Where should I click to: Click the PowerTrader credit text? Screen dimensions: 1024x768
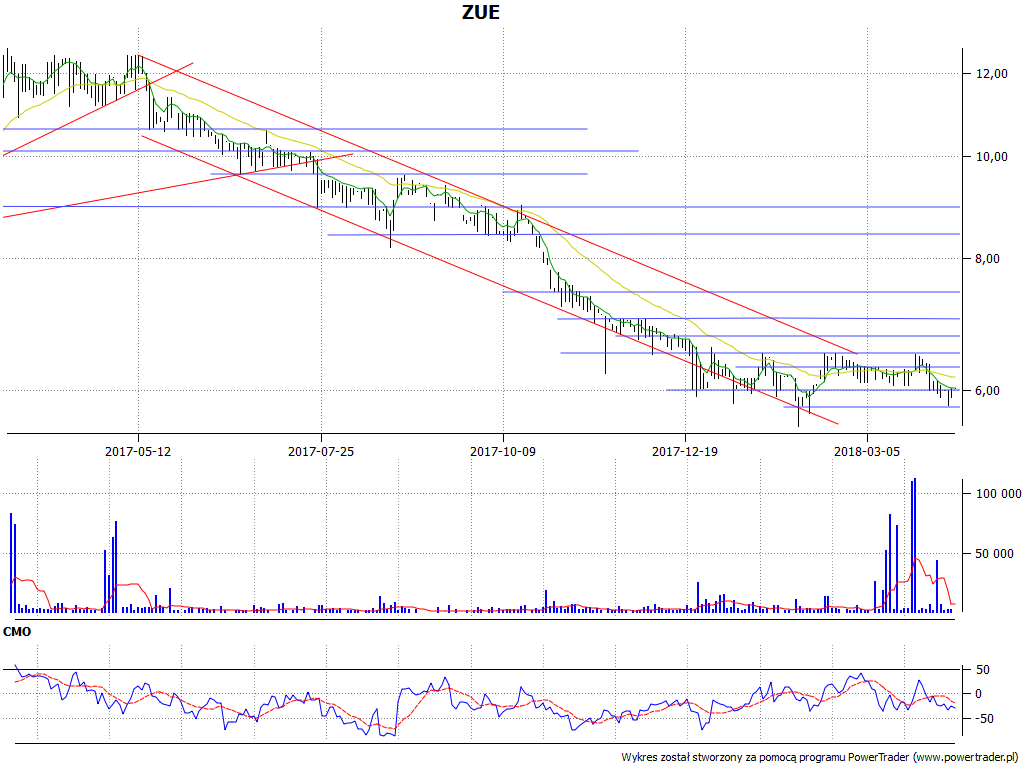[821, 758]
